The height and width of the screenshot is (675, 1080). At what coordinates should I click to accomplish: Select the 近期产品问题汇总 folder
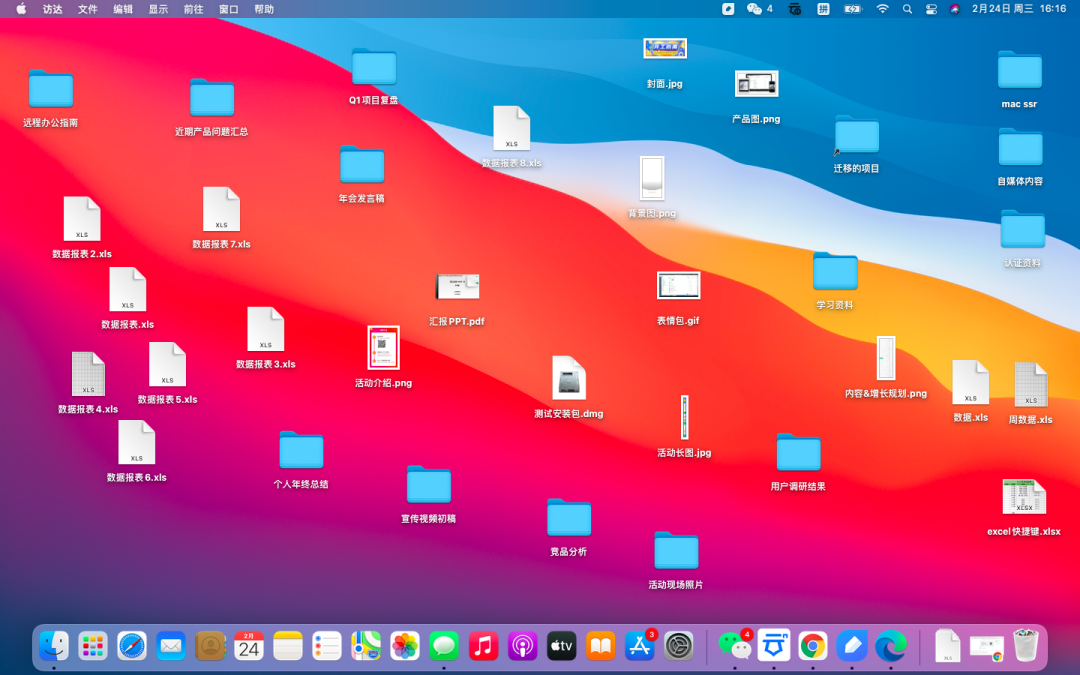click(x=211, y=107)
